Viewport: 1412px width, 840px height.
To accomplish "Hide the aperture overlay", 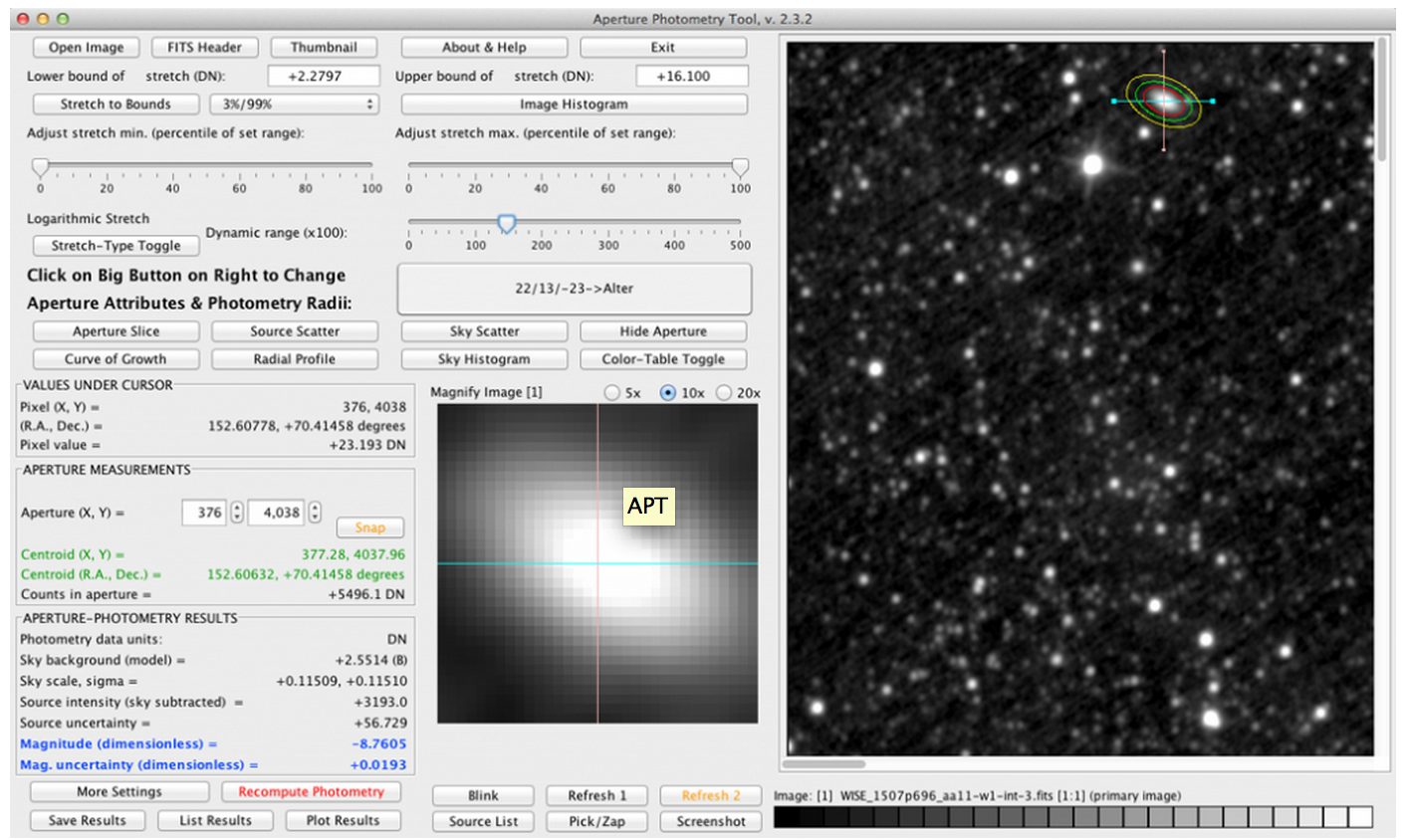I will point(663,330).
